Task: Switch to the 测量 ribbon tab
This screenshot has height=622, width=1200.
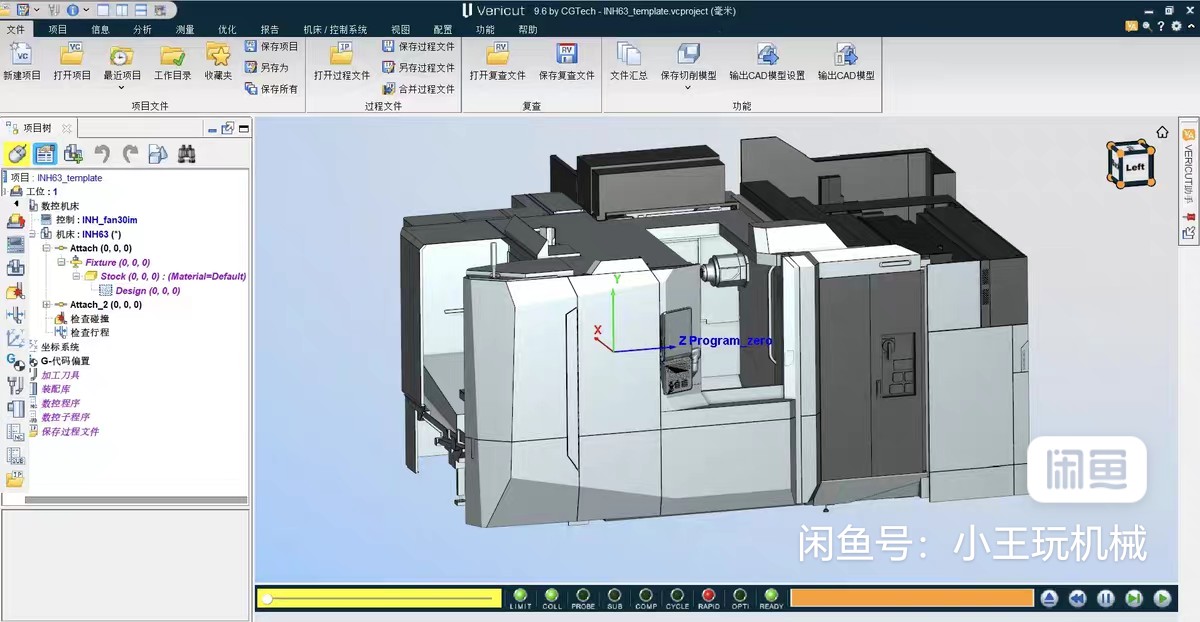Action: (x=185, y=30)
